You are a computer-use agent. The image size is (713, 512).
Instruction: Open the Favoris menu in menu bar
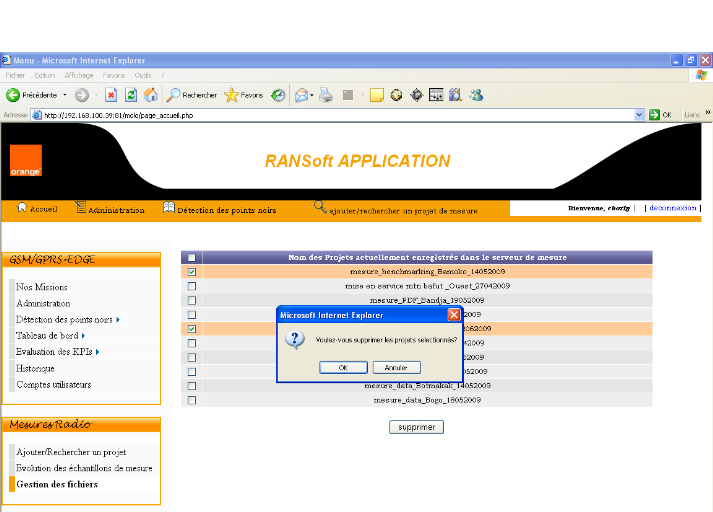point(114,75)
